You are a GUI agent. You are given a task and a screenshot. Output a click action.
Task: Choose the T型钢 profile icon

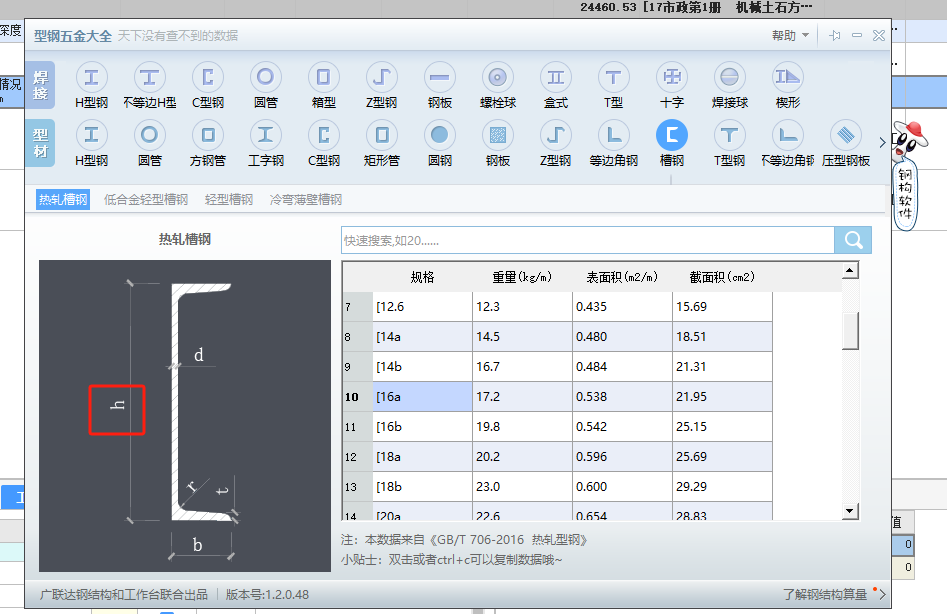point(730,135)
